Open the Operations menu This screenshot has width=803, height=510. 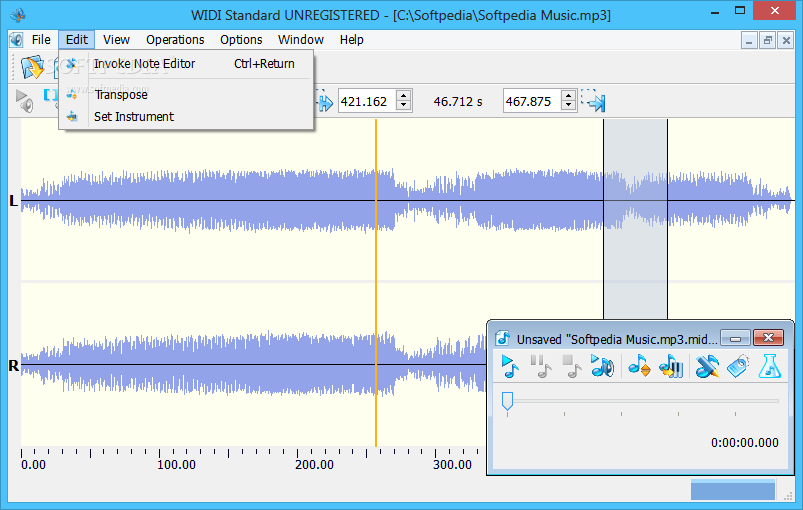(x=175, y=39)
